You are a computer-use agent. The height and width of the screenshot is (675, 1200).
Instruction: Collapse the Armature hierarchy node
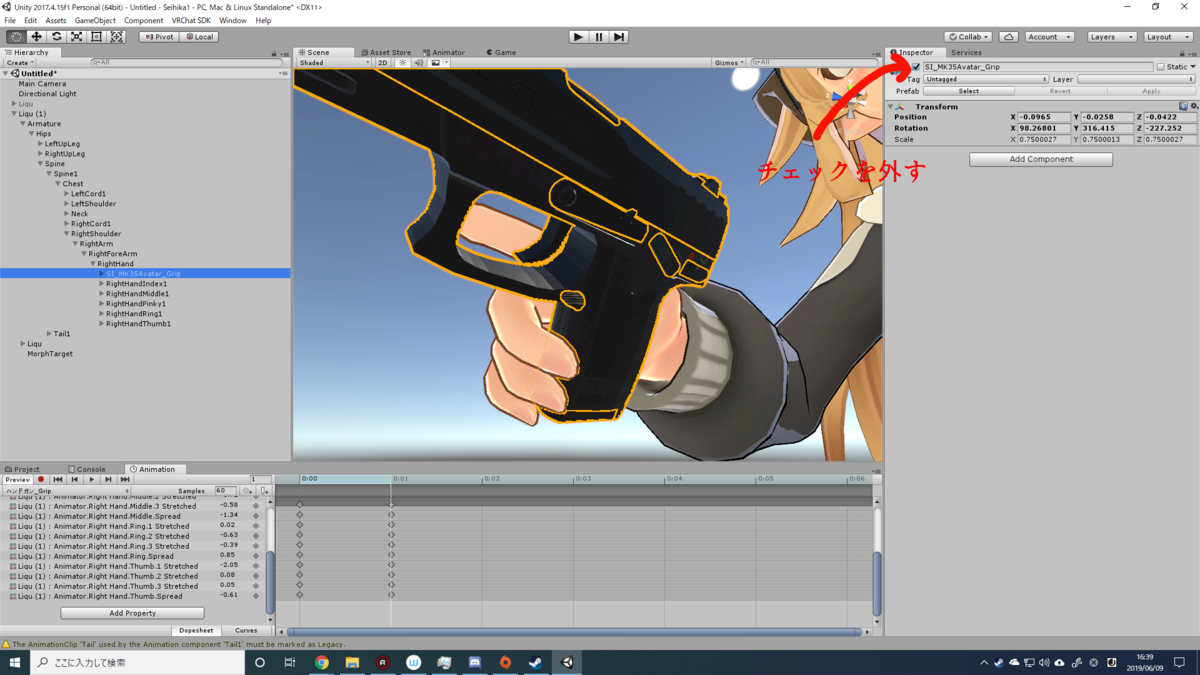(x=23, y=124)
